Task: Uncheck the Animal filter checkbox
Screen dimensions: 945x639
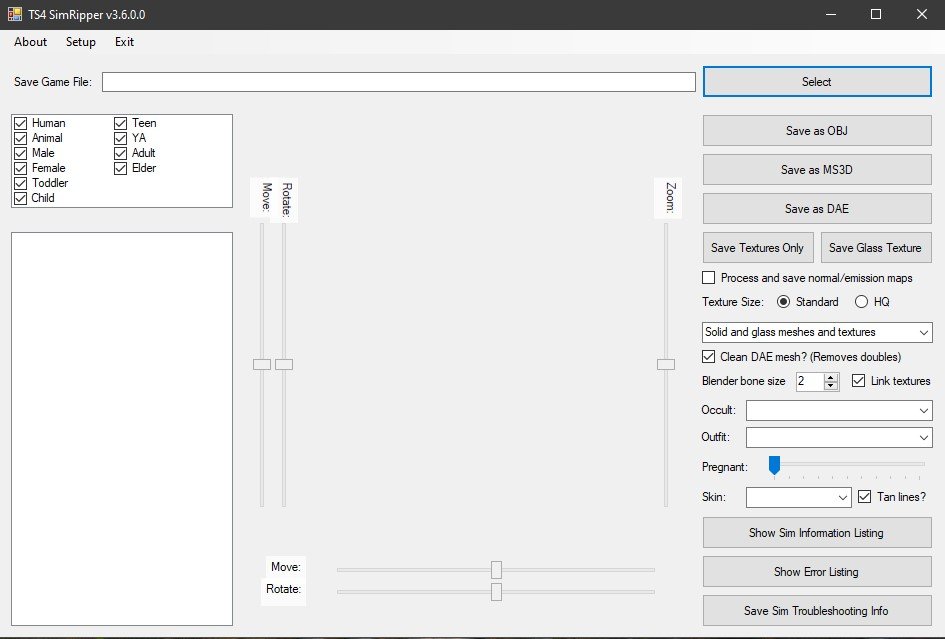Action: tap(20, 138)
